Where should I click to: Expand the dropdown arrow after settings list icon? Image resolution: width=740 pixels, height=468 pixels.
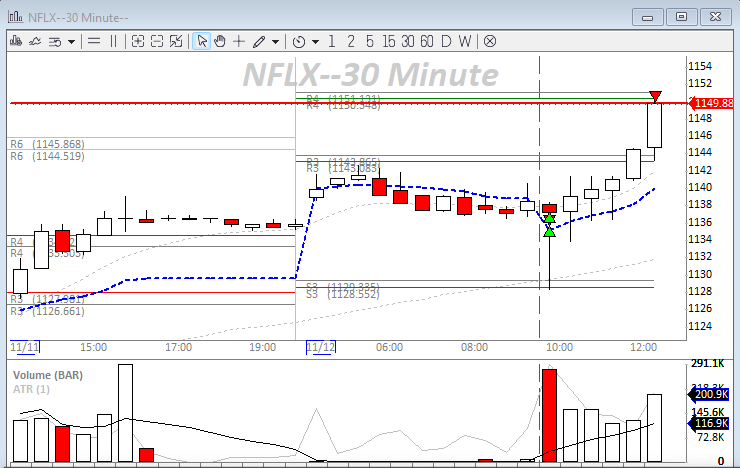tap(71, 42)
